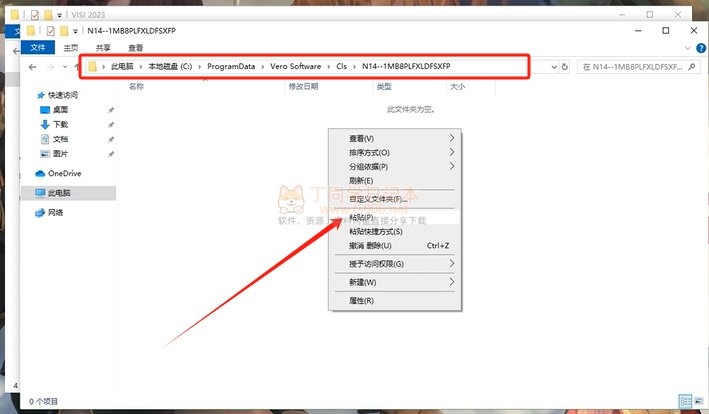709x414 pixels.
Task: Click the properties icon in quick access toolbar
Action: (51, 31)
